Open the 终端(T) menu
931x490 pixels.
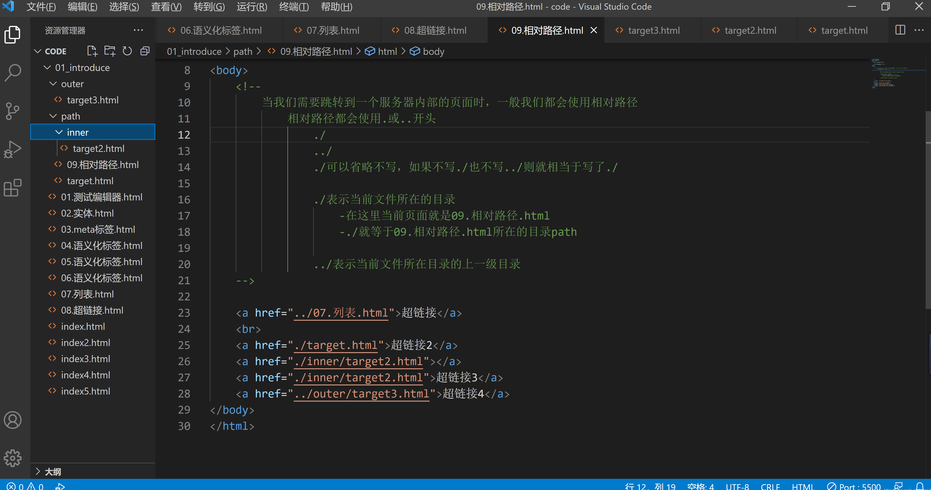point(294,7)
